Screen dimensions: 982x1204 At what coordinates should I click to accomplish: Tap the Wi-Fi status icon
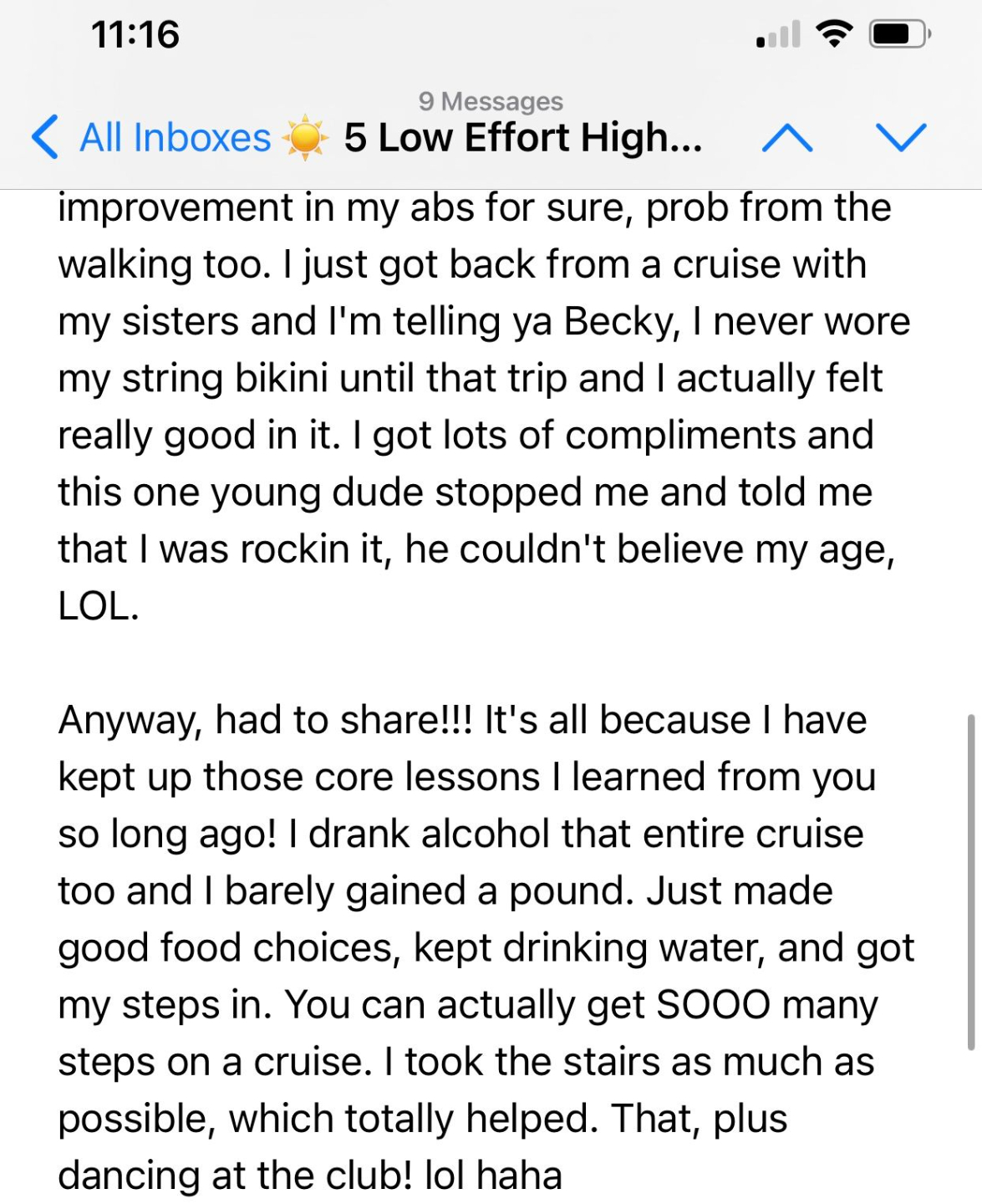click(833, 35)
